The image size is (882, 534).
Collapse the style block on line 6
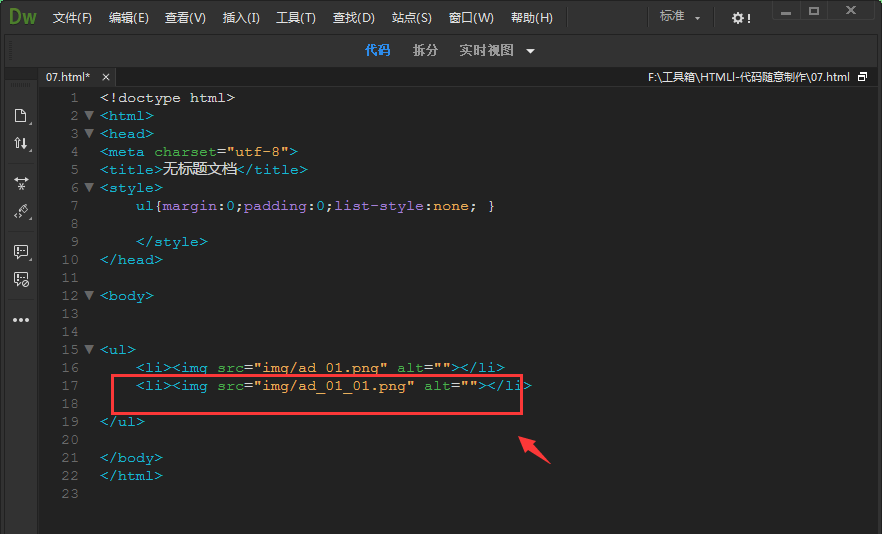89,188
